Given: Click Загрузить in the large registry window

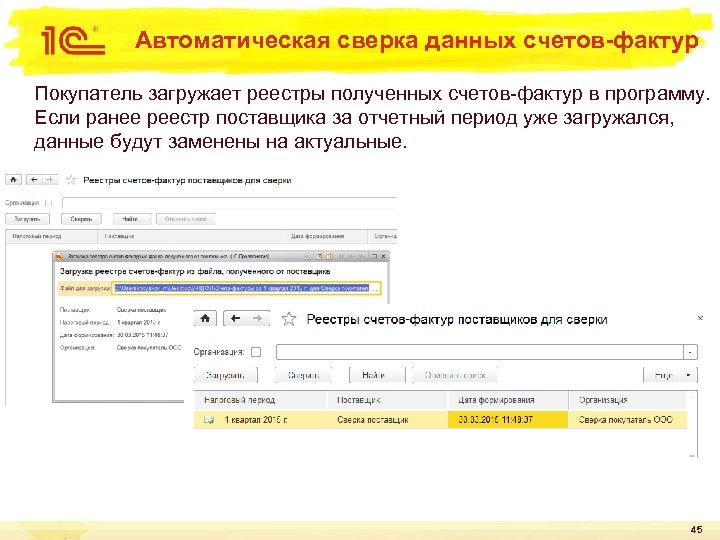Looking at the screenshot, I should [x=225, y=375].
